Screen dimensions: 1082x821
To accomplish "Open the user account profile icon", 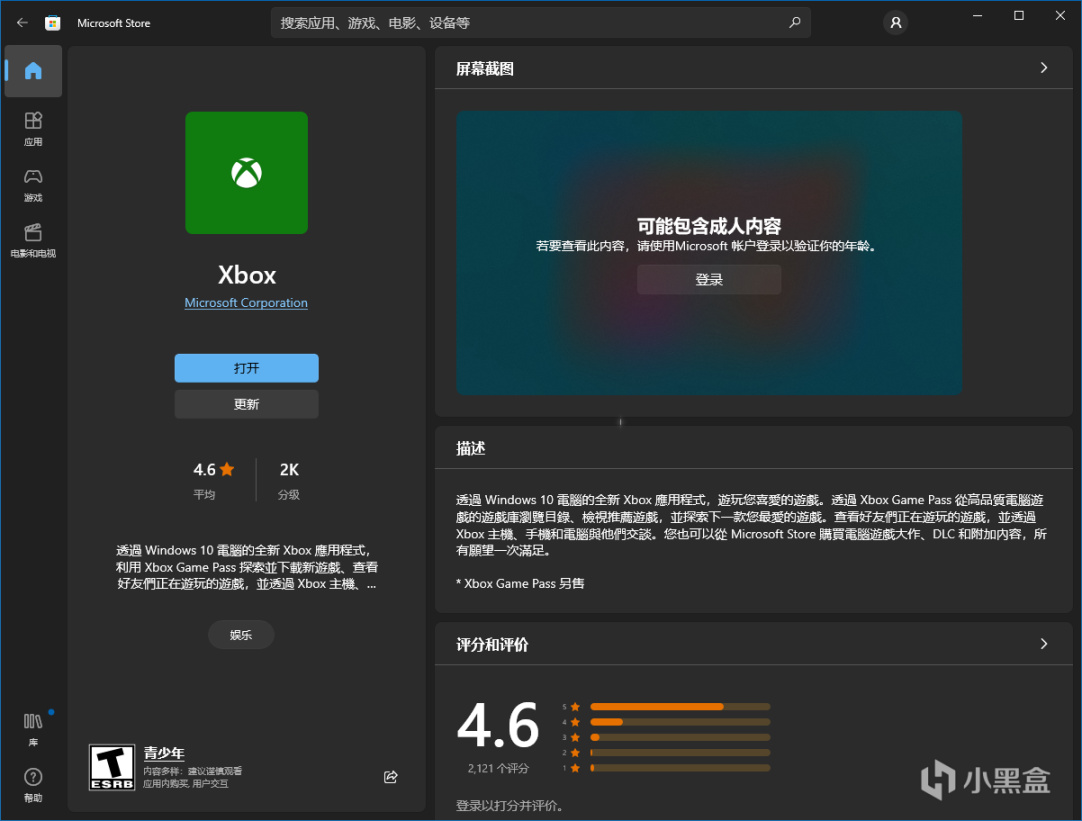I will point(895,23).
